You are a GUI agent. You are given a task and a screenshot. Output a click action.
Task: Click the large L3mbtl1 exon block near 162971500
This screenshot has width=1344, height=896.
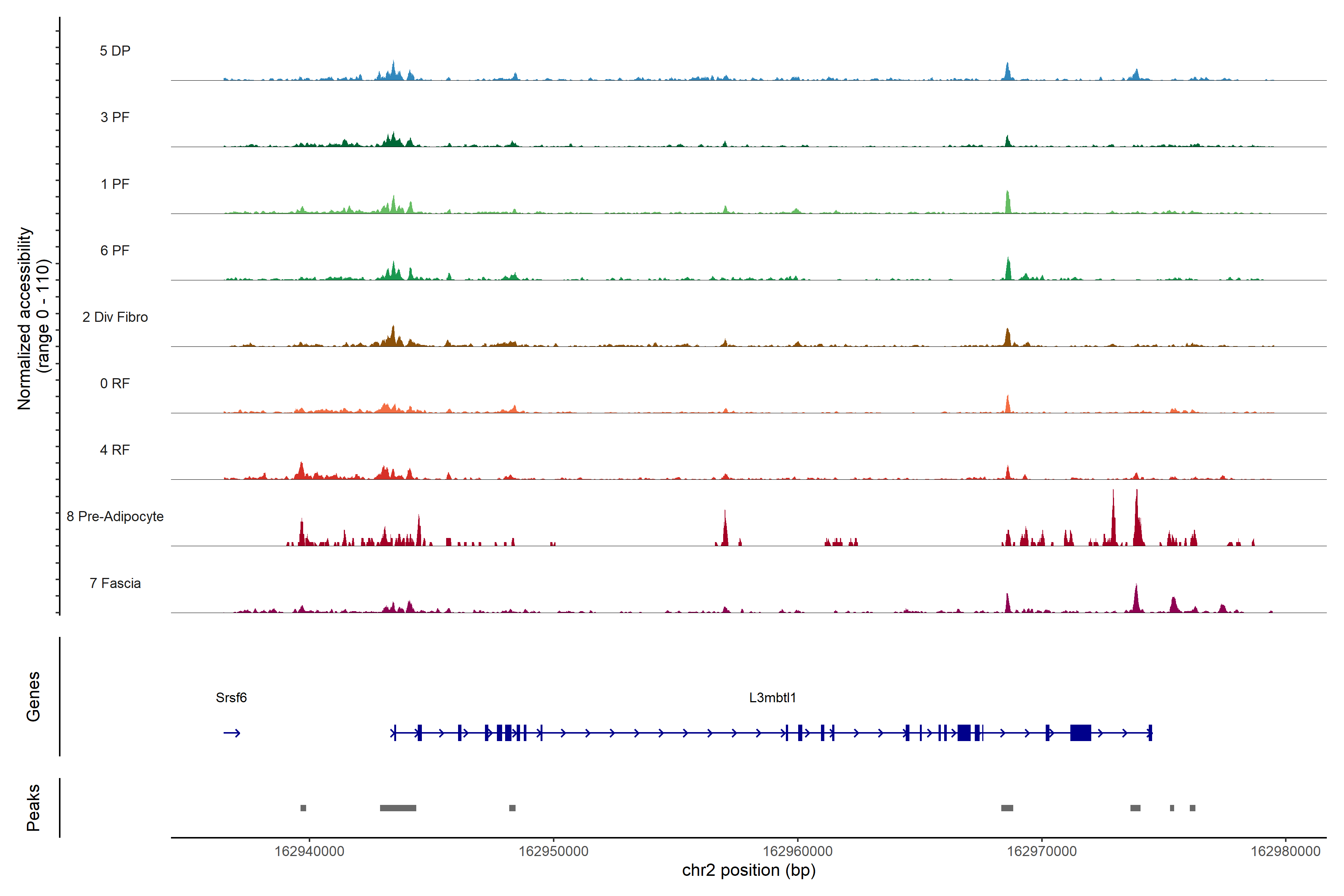(x=1080, y=732)
